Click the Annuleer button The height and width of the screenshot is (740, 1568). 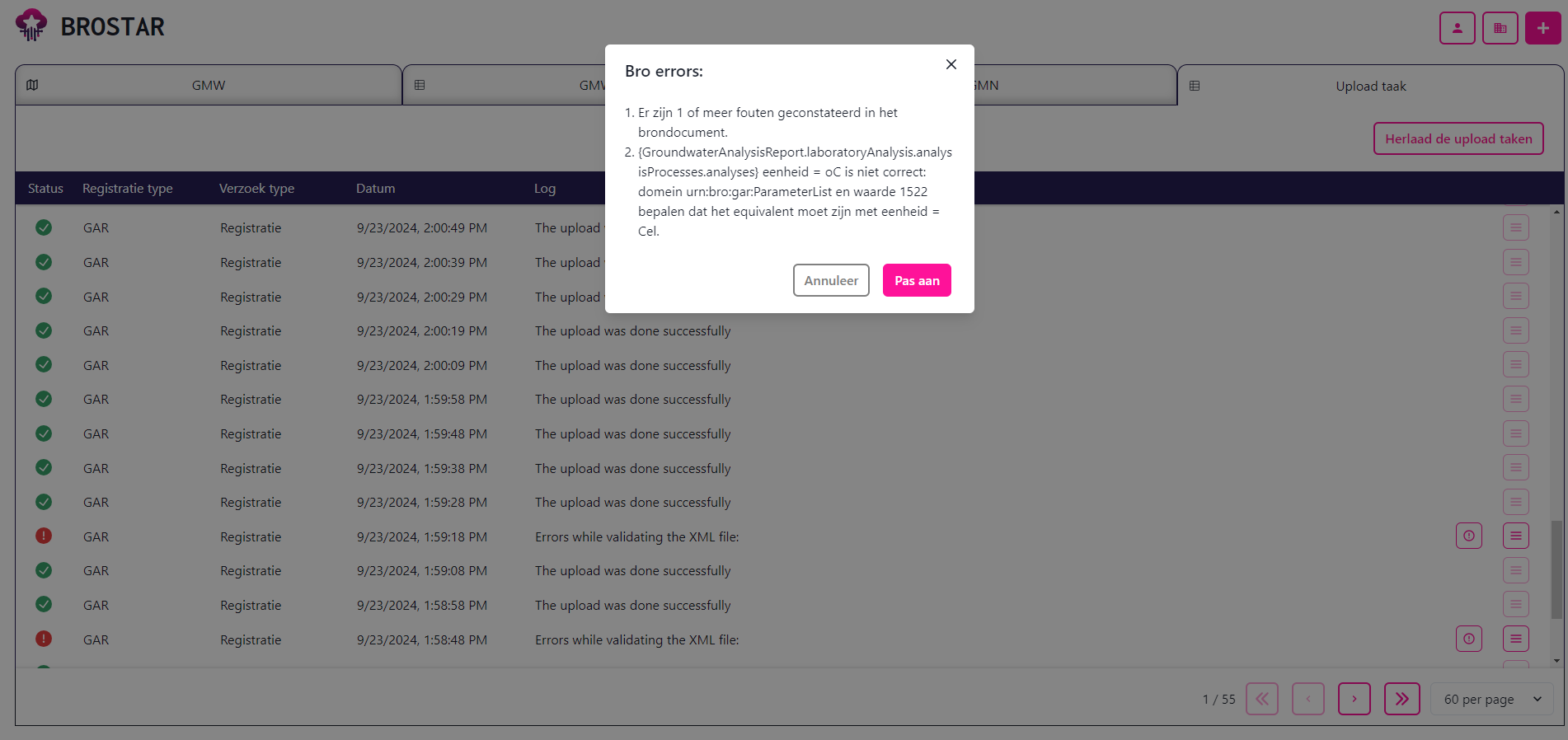831,280
